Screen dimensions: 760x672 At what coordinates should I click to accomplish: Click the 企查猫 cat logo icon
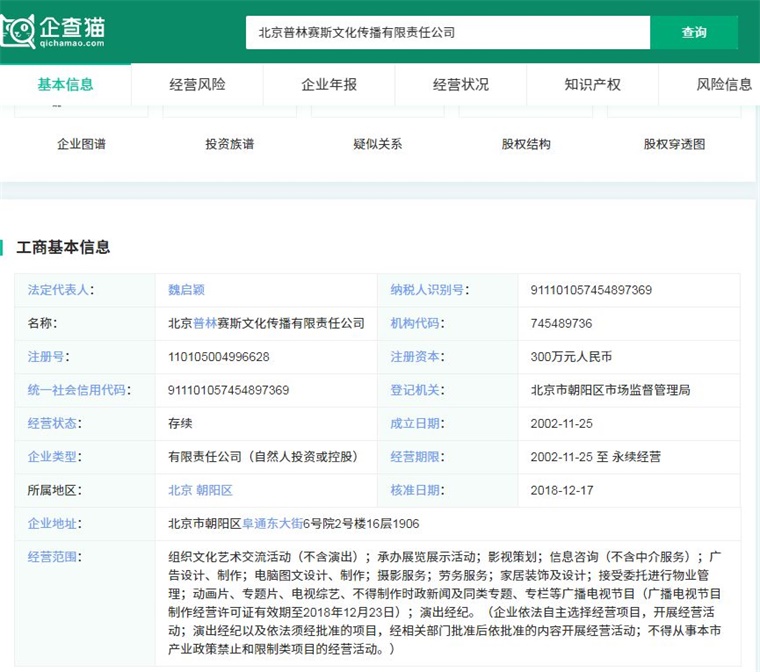(18, 31)
